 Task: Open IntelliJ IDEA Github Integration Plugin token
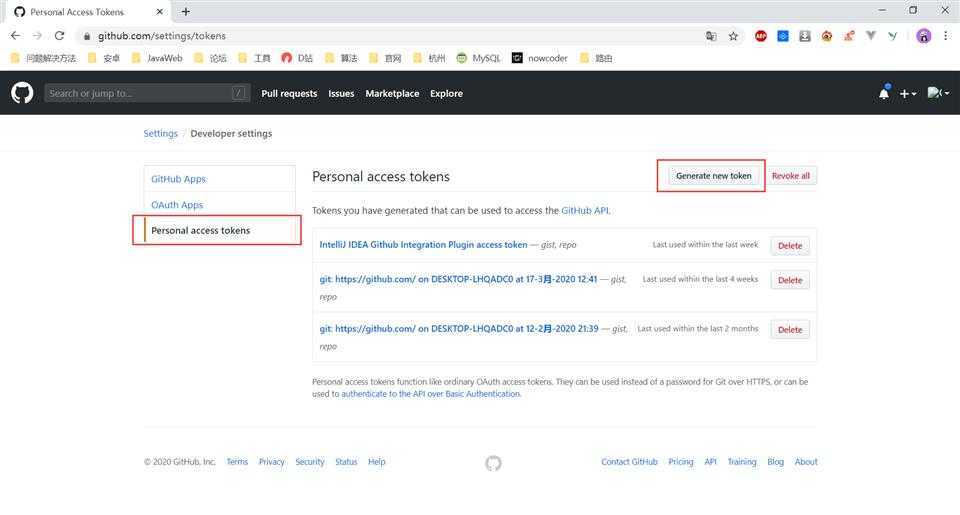423,244
